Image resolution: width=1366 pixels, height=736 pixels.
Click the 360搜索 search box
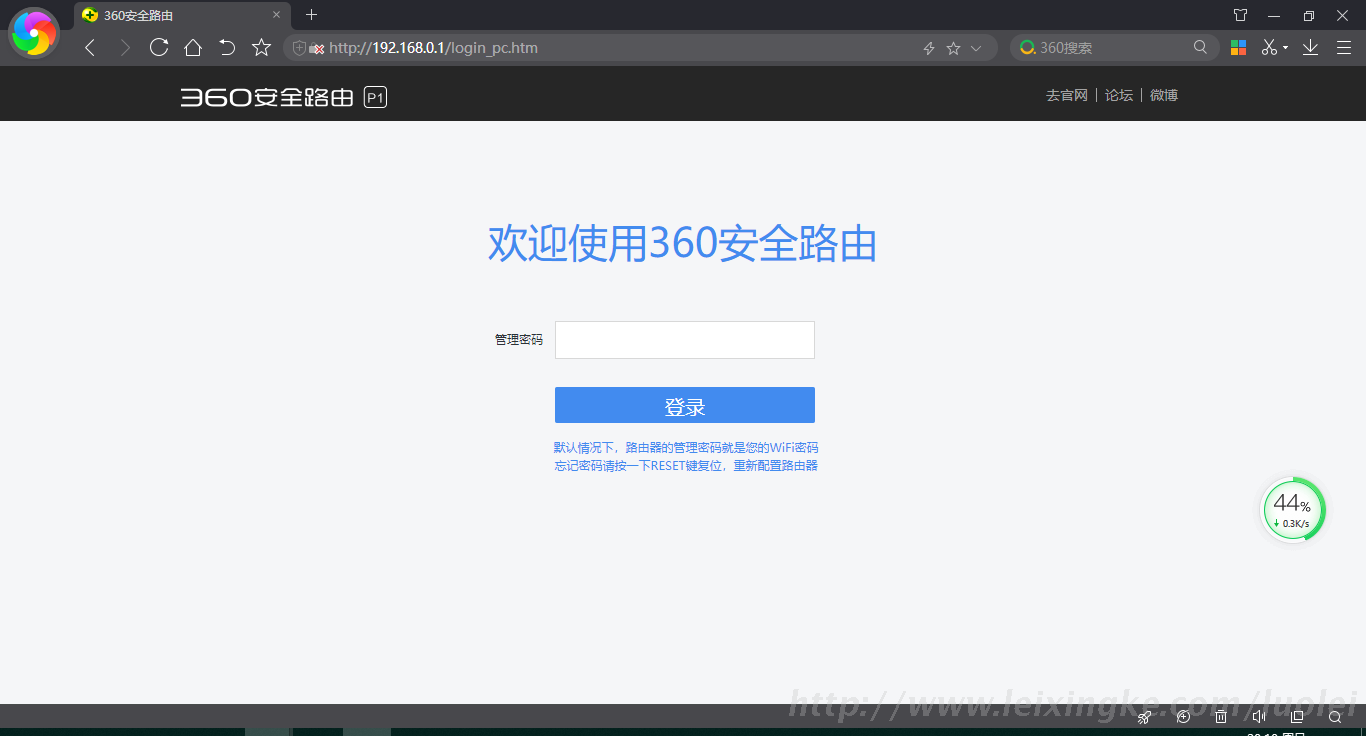click(x=1114, y=48)
